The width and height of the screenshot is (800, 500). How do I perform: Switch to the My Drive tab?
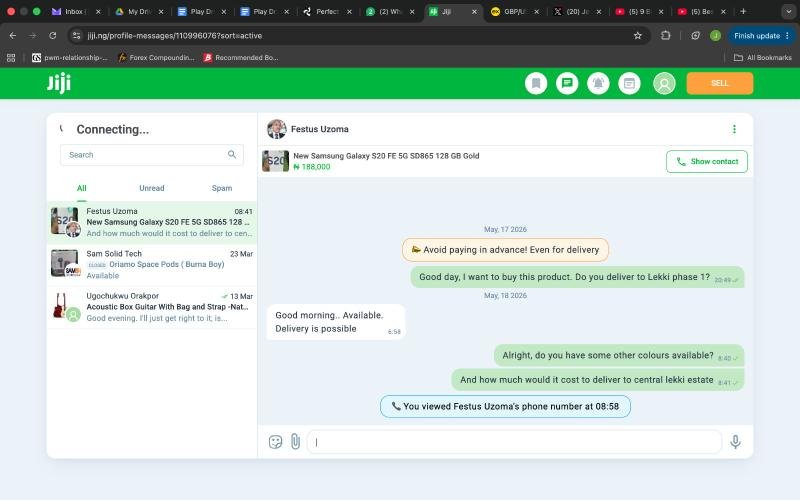(x=137, y=11)
